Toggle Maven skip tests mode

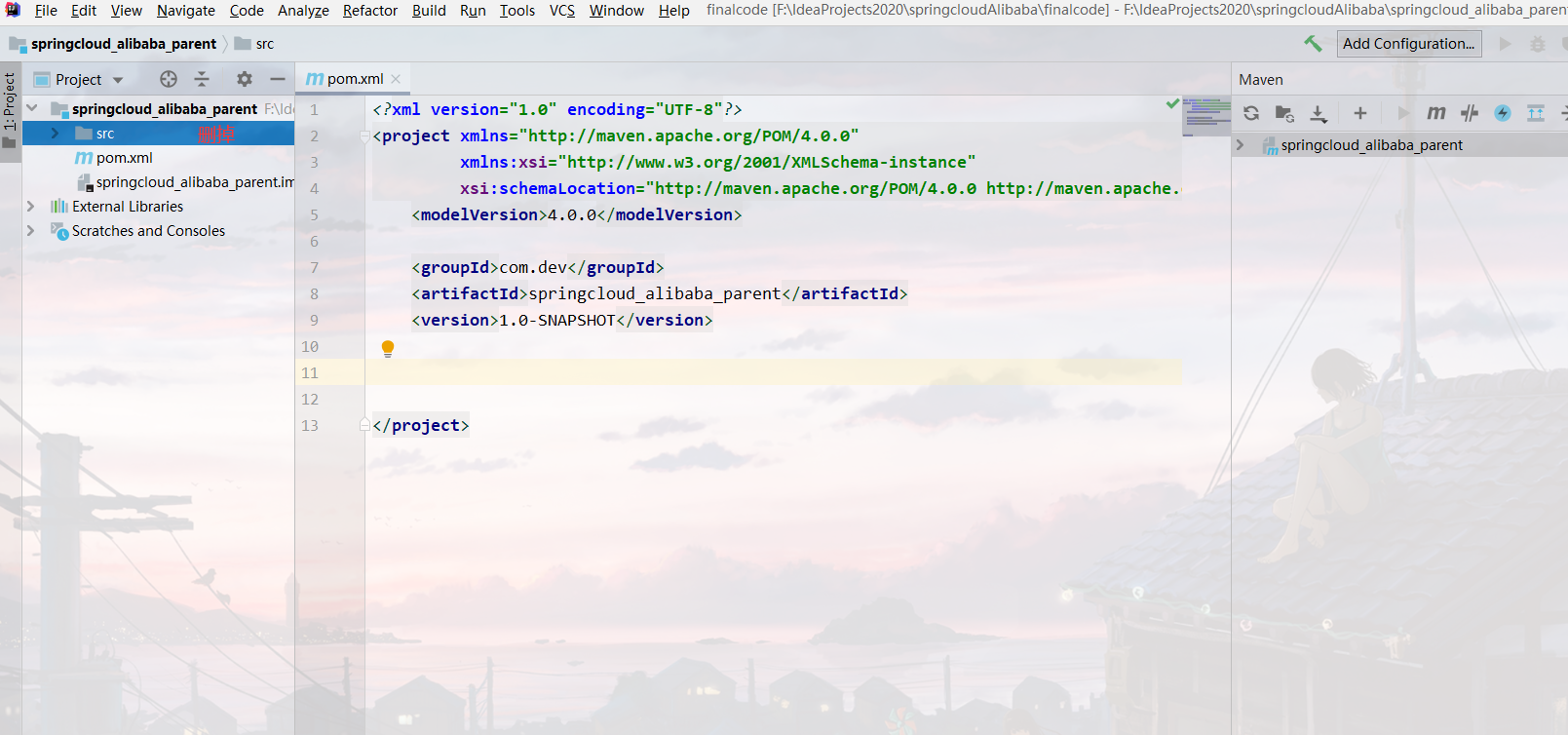pyautogui.click(x=1503, y=113)
